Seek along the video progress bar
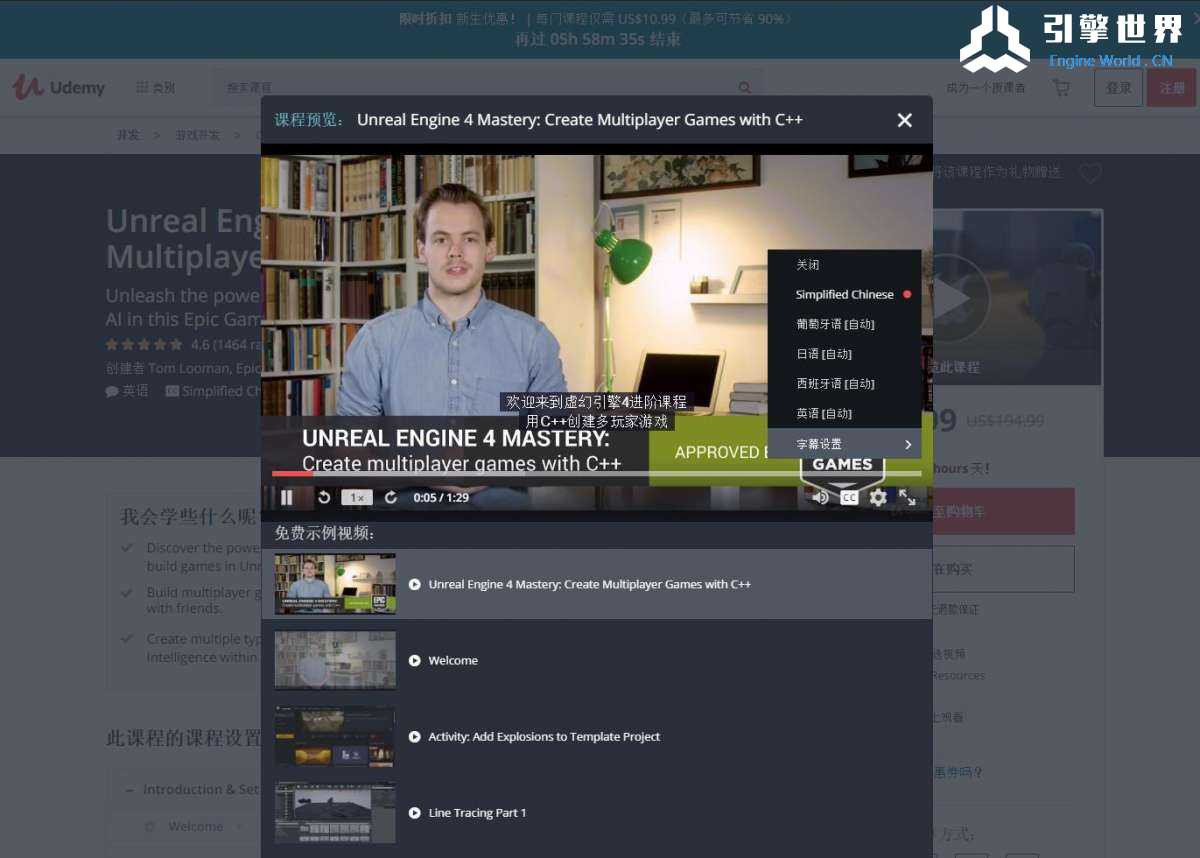 click(597, 473)
